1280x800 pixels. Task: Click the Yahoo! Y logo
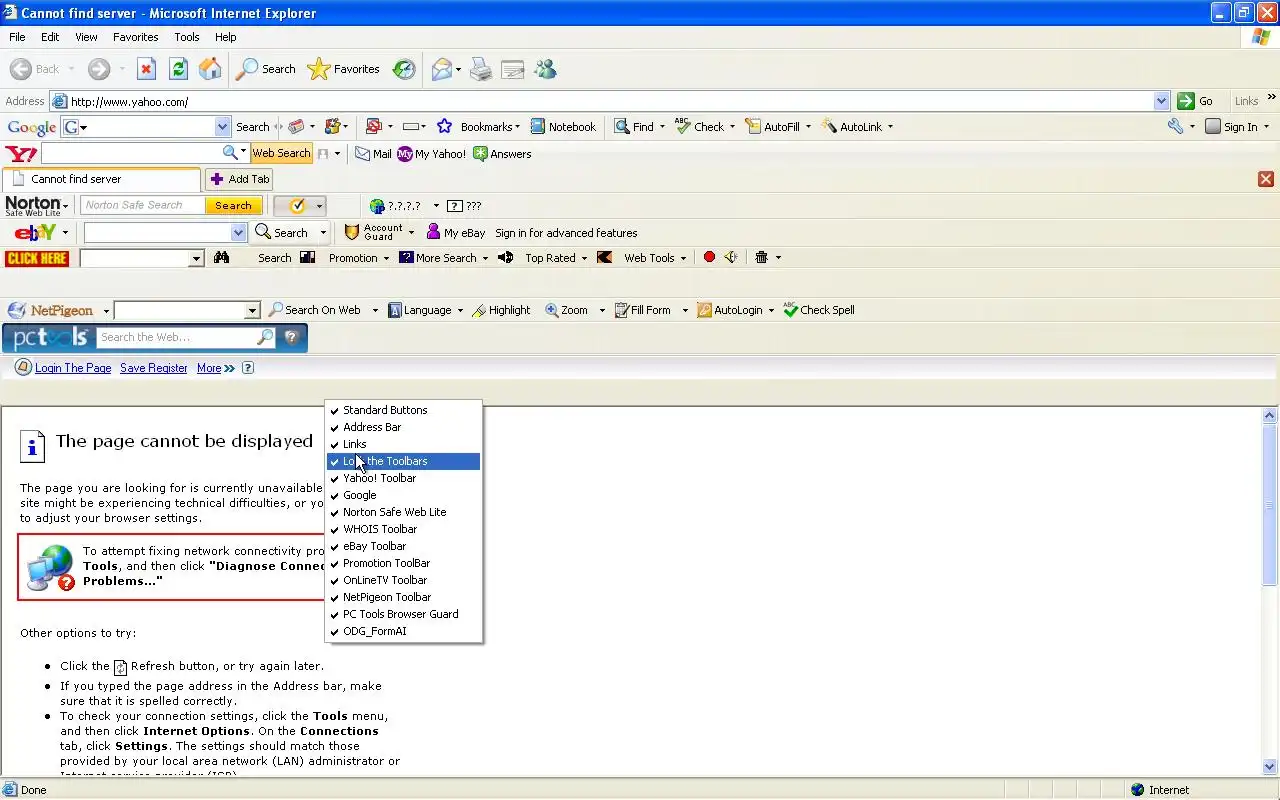pyautogui.click(x=21, y=154)
